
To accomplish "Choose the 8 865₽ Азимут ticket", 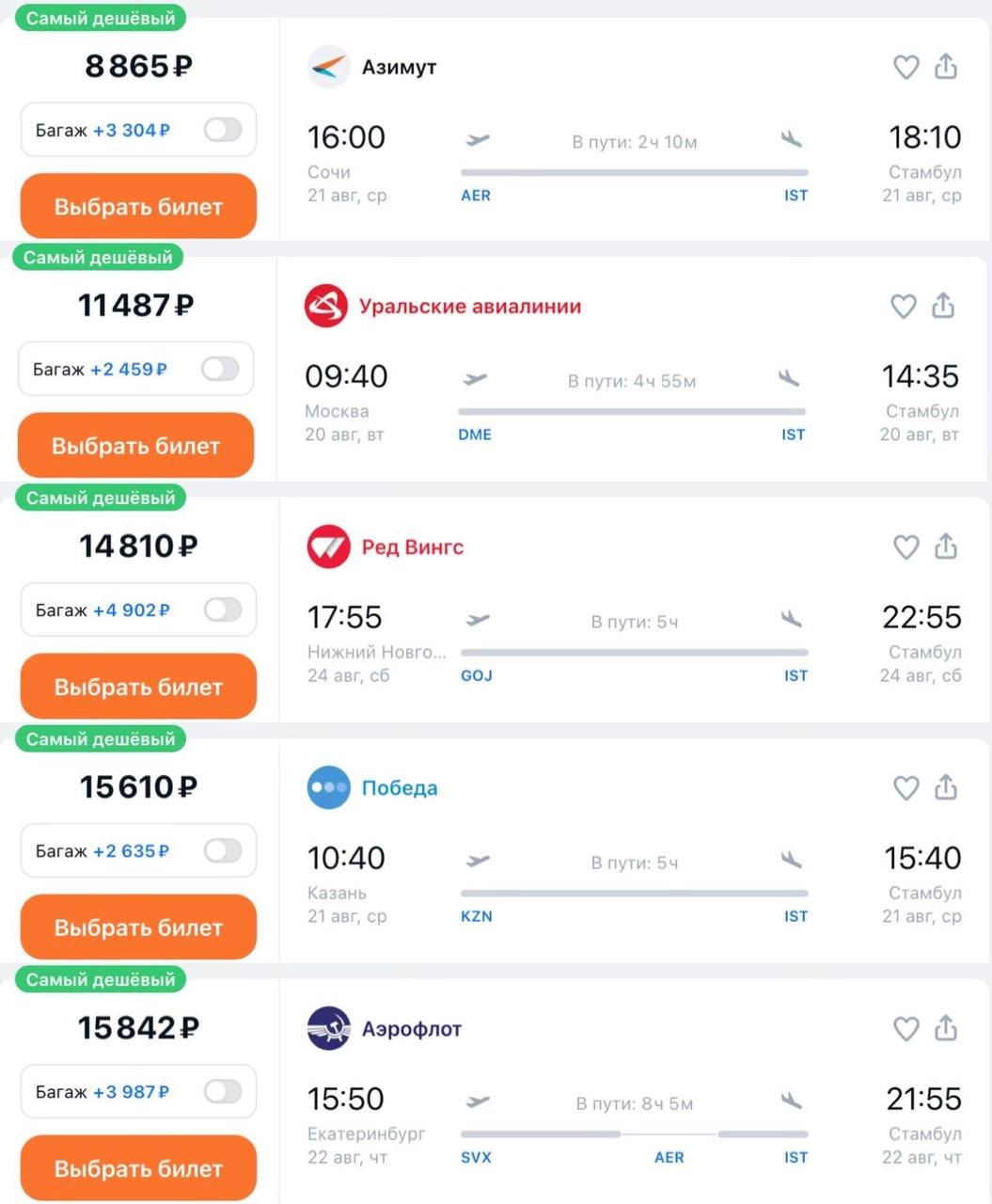I will point(138,207).
